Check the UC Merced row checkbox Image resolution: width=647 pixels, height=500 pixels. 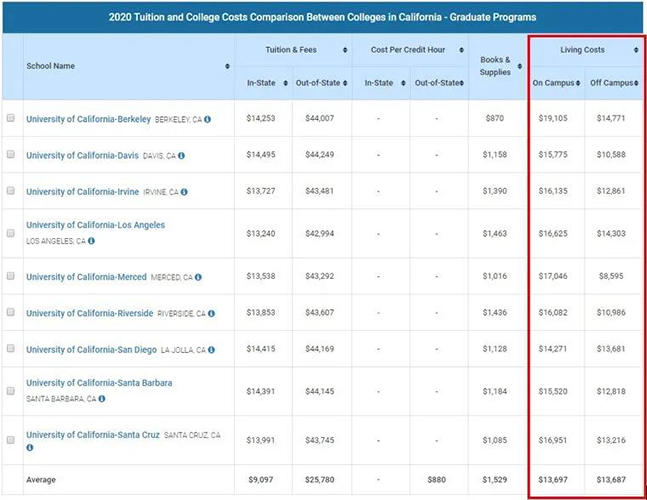point(11,276)
